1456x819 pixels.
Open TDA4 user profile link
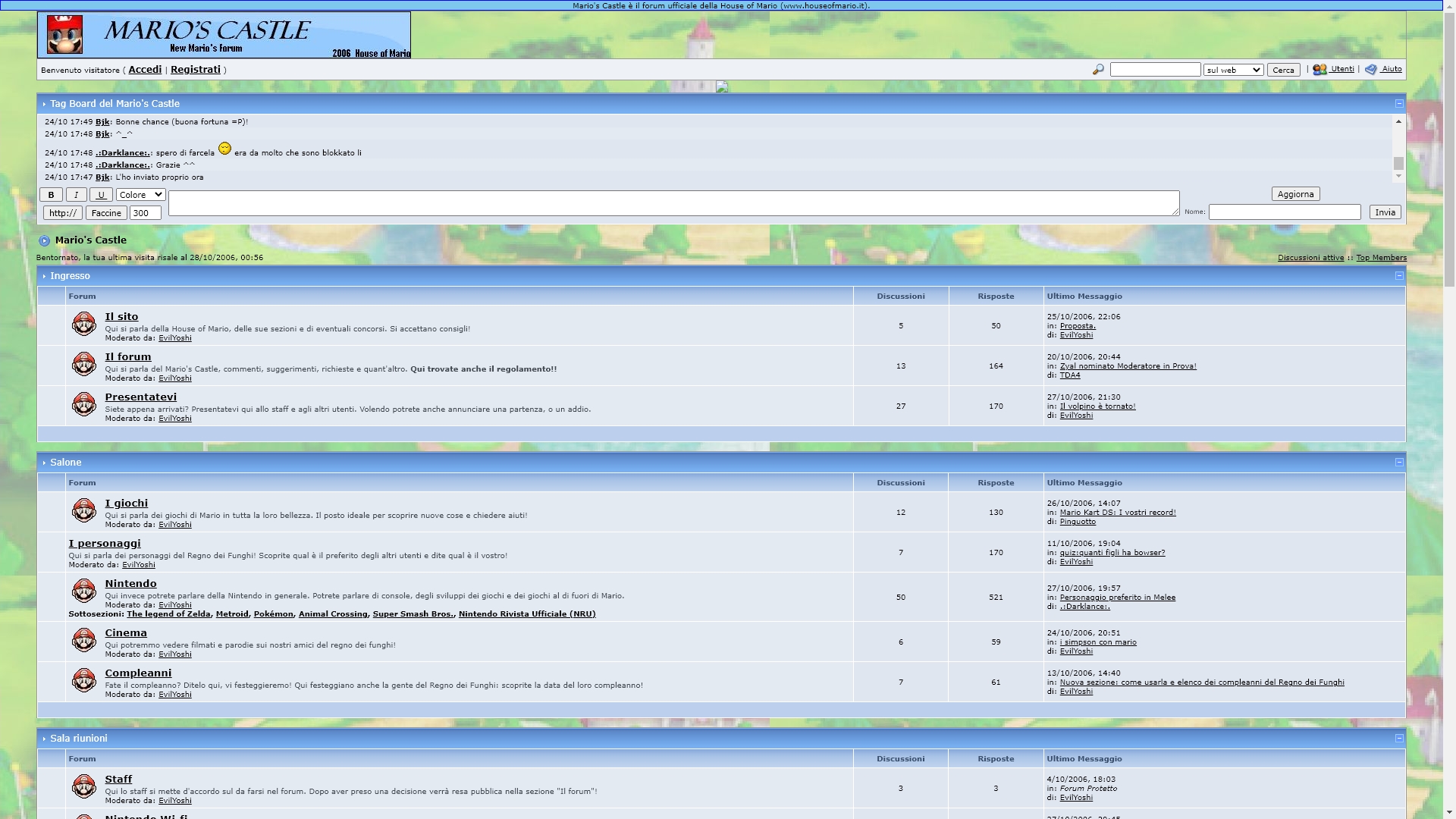(1070, 375)
